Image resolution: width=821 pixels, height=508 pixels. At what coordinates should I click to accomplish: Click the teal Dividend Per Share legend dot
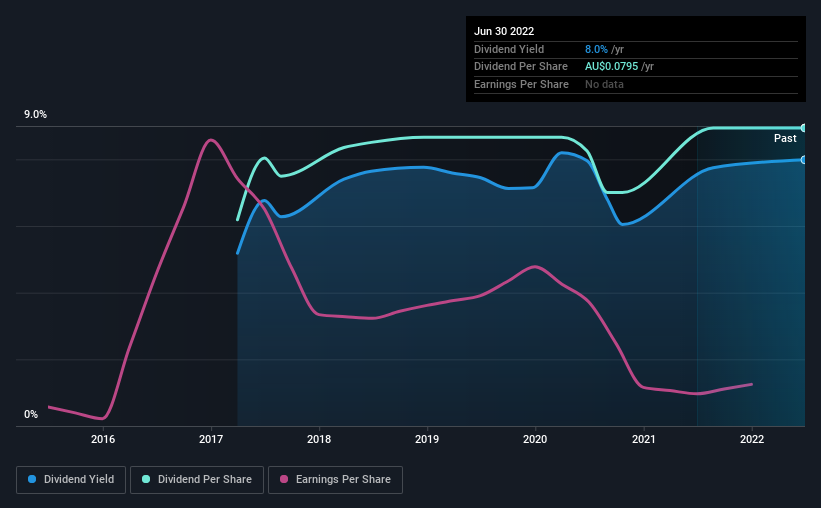[x=146, y=479]
